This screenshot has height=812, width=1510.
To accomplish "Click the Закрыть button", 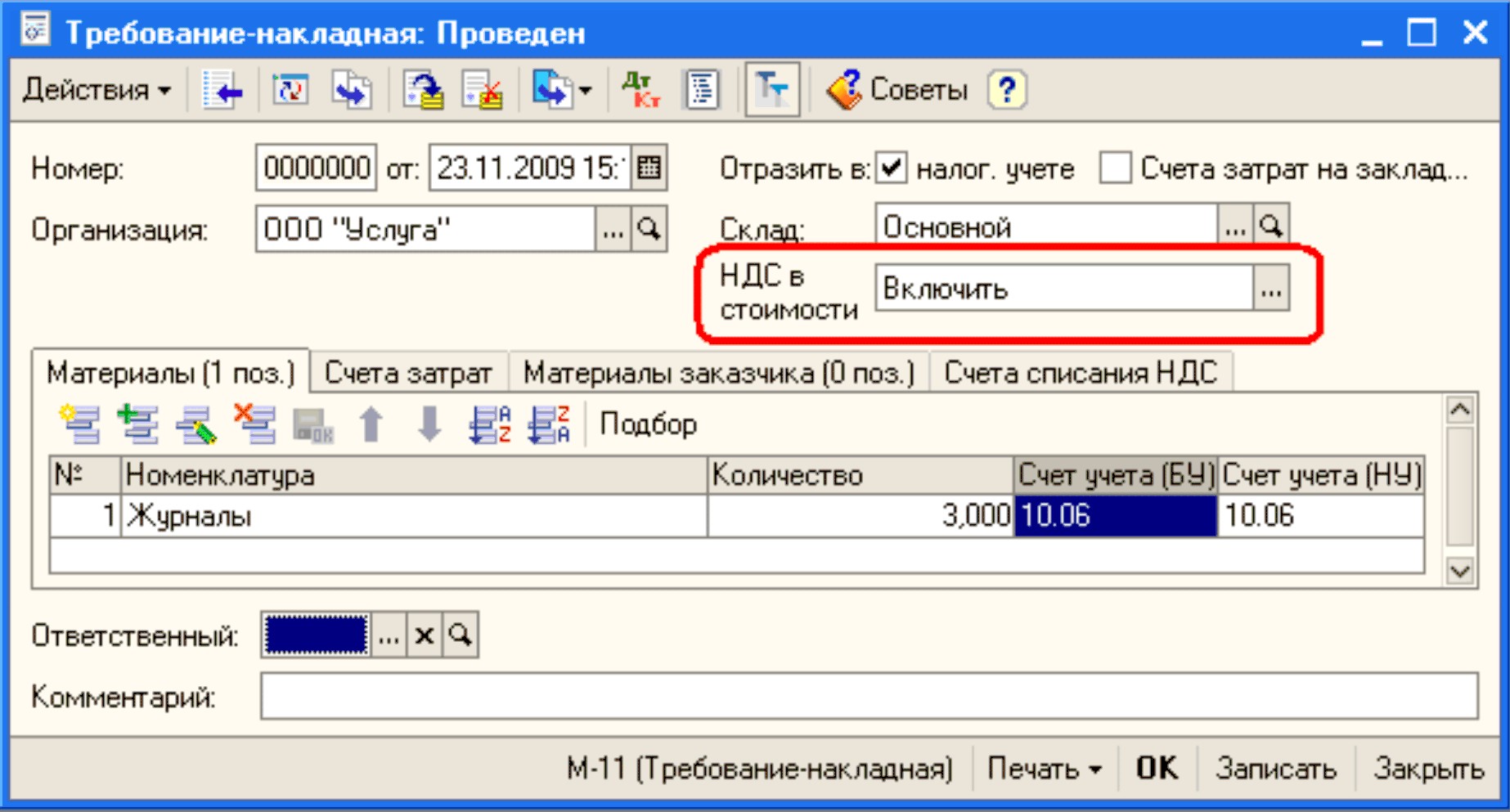I will (1428, 769).
